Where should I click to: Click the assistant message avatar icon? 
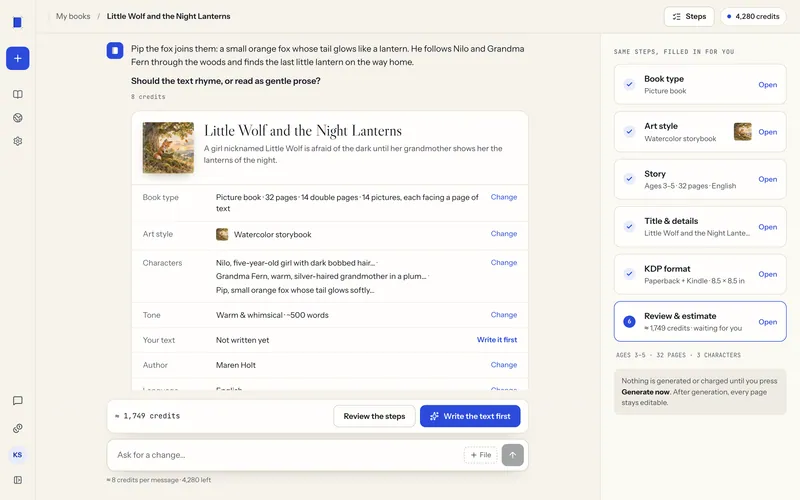click(115, 51)
